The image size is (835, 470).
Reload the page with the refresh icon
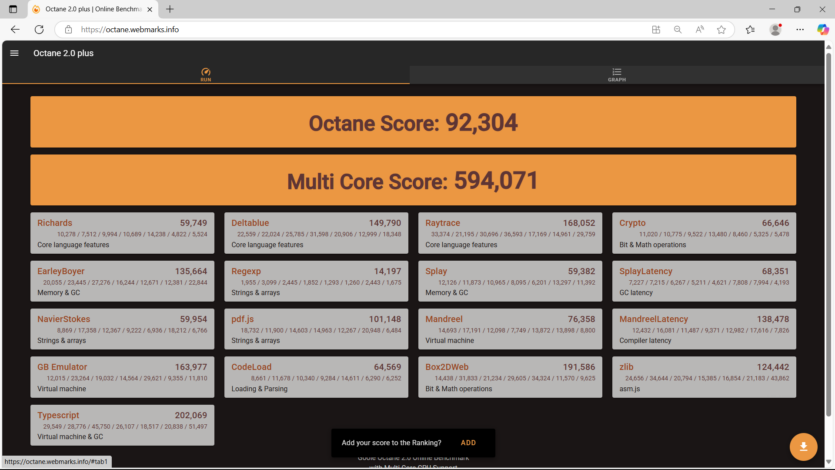(x=39, y=30)
